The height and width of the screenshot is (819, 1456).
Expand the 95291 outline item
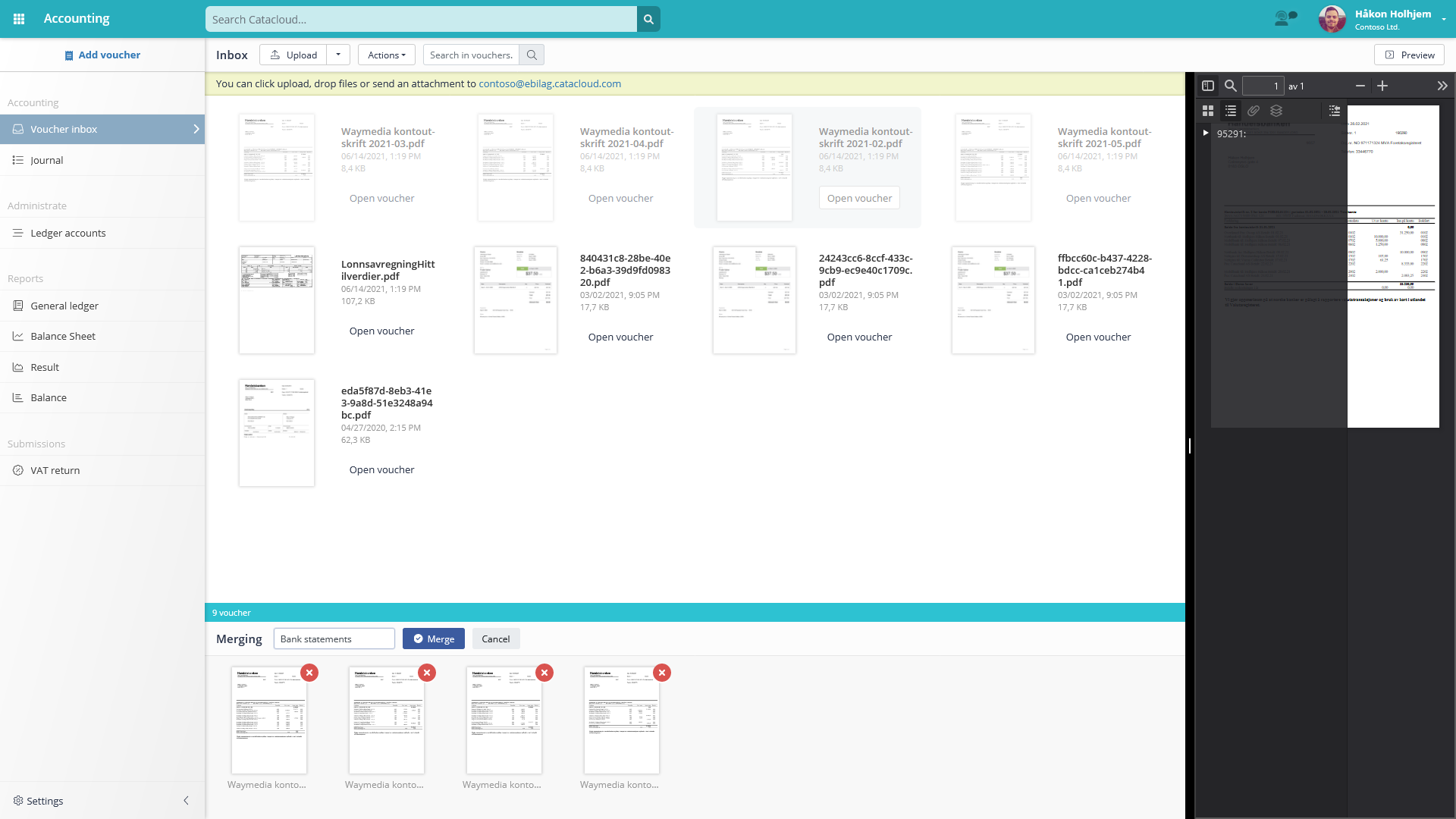pos(1206,133)
